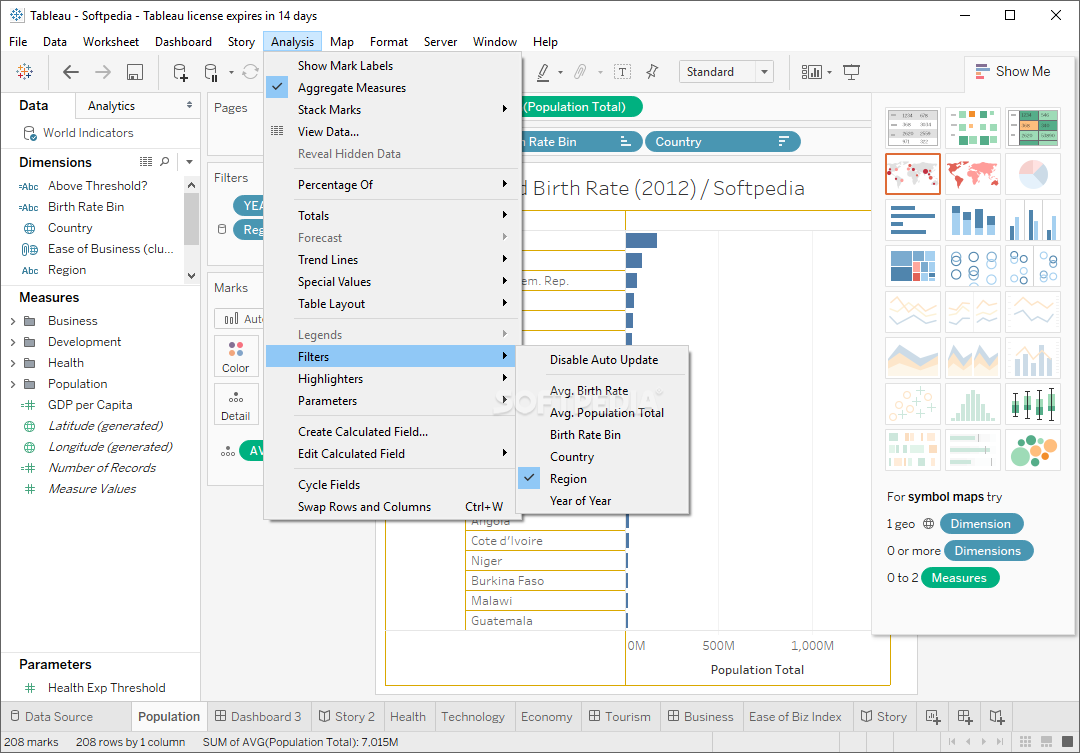Screen dimensions: 1080x753
Task: Toggle the Avg. Birth Rate filter
Action: 603,391
